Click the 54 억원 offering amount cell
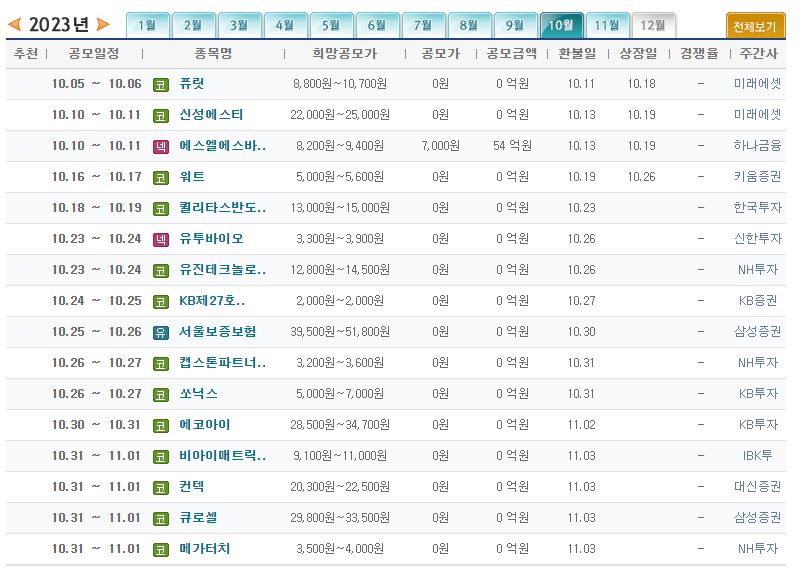This screenshot has width=801, height=577. coord(512,146)
